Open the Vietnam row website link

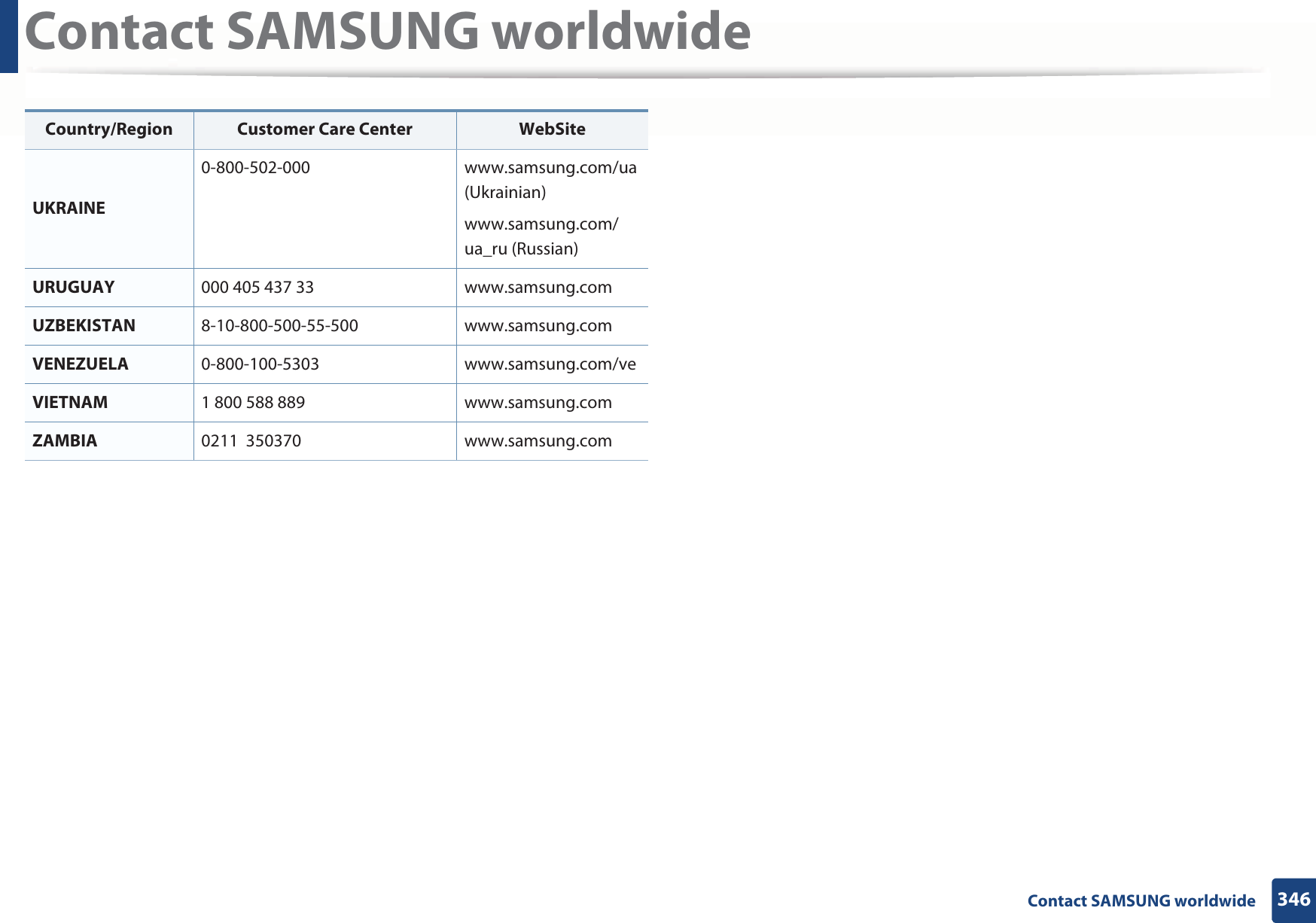(x=538, y=403)
